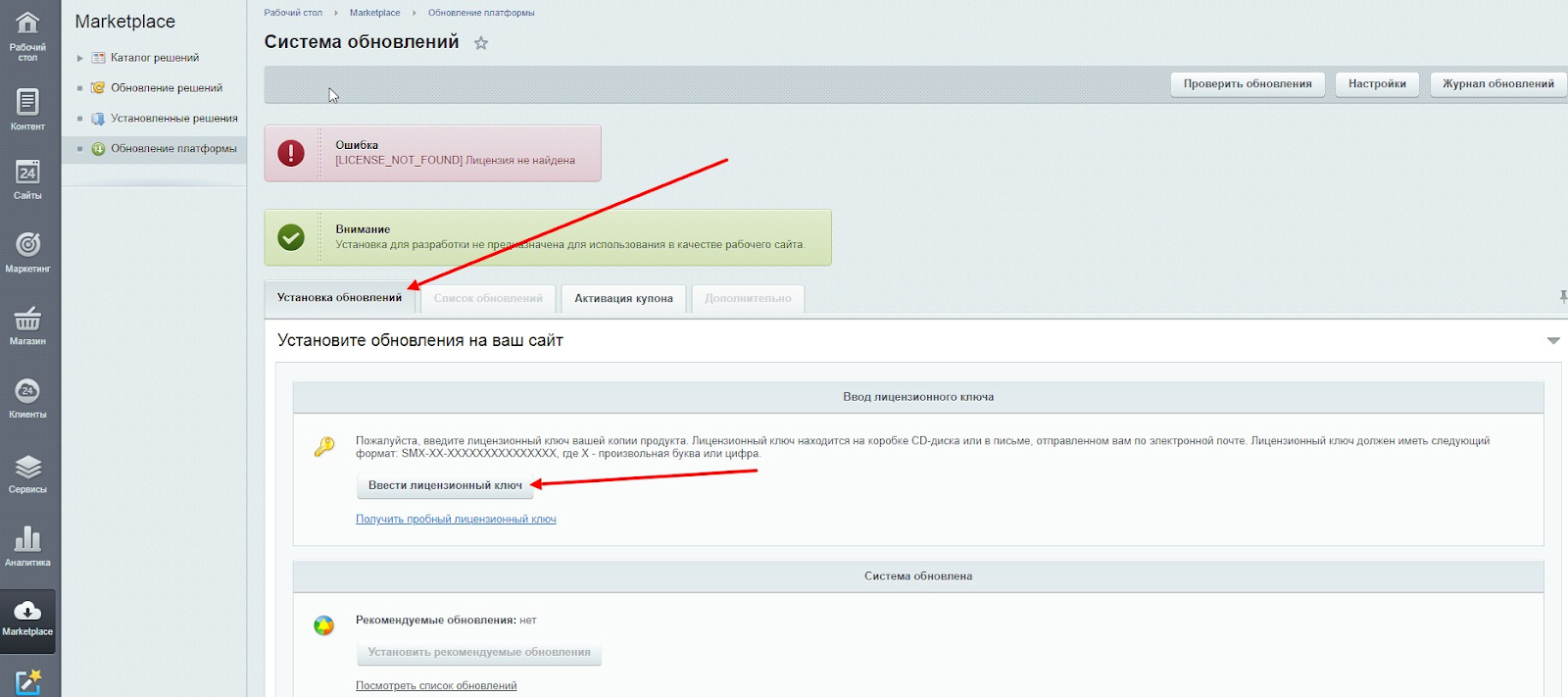The image size is (1568, 697).
Task: Click the Marketplace breadcrumb link
Action: point(374,13)
